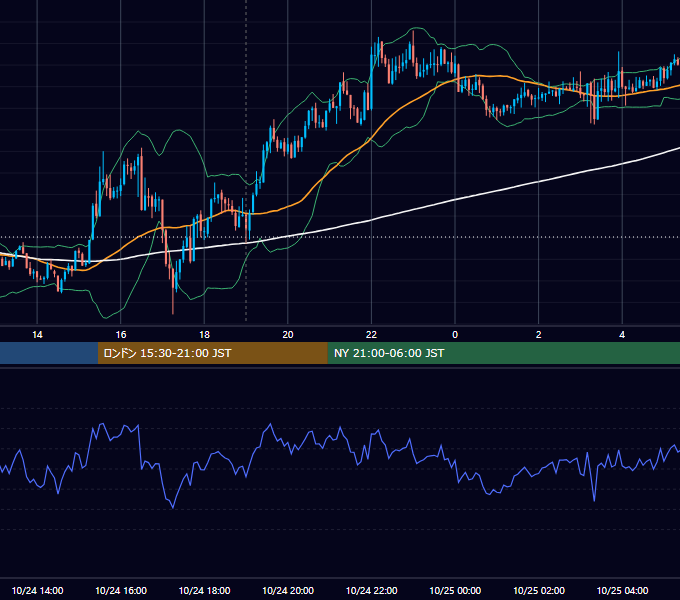Click the 10/25 02:00 date label
680x600 pixels.
pos(539,590)
